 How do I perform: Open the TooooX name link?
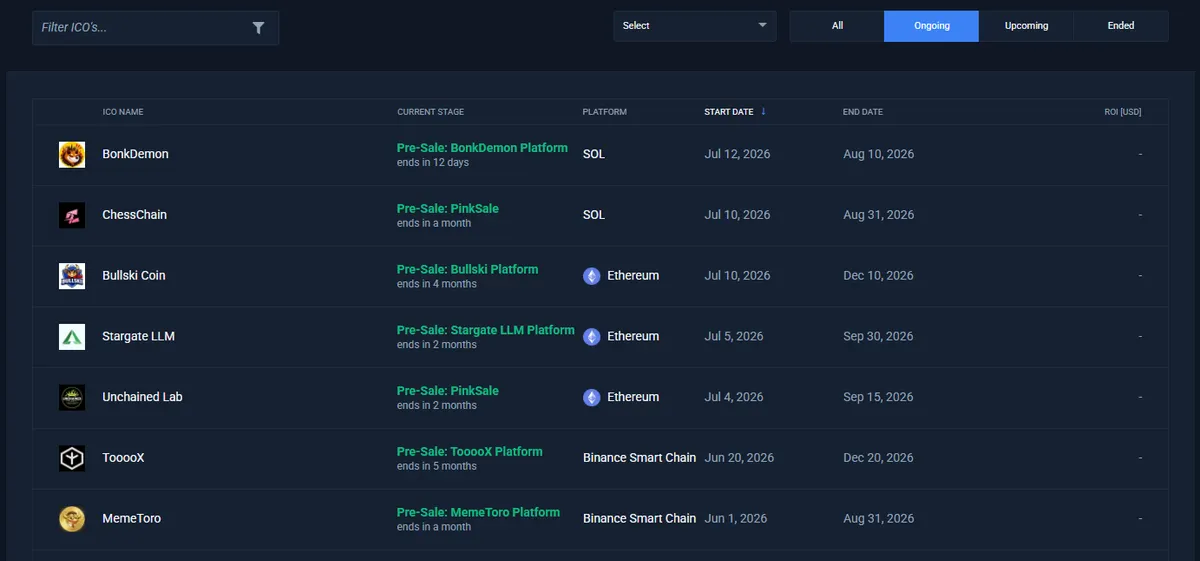pos(123,458)
